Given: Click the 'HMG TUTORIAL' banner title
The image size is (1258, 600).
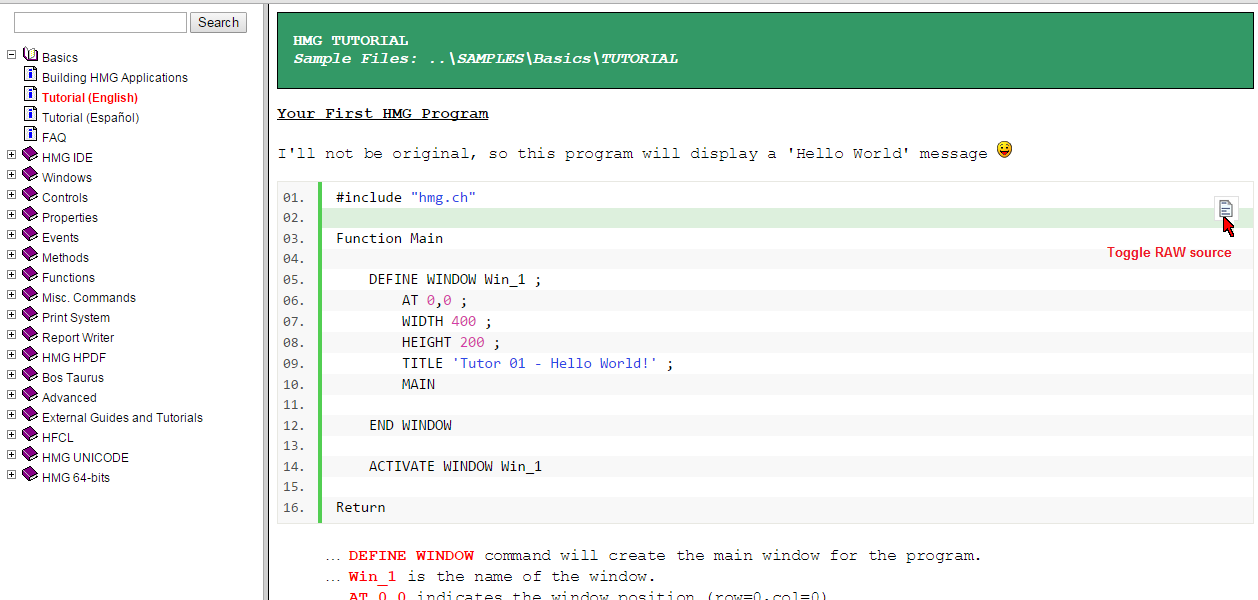Looking at the screenshot, I should (x=351, y=41).
